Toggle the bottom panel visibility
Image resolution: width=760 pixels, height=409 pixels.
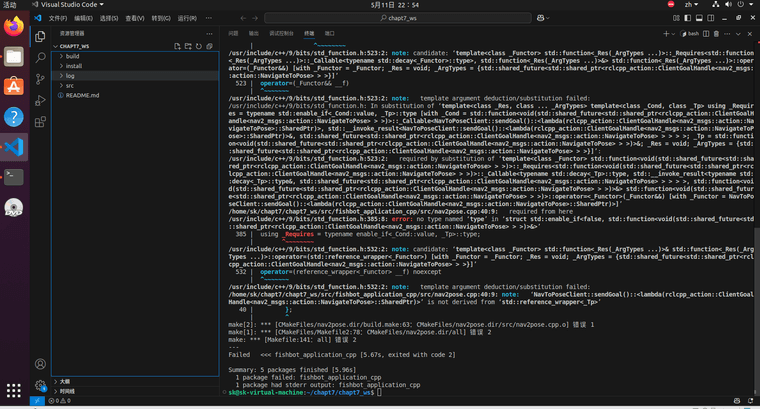tap(699, 18)
